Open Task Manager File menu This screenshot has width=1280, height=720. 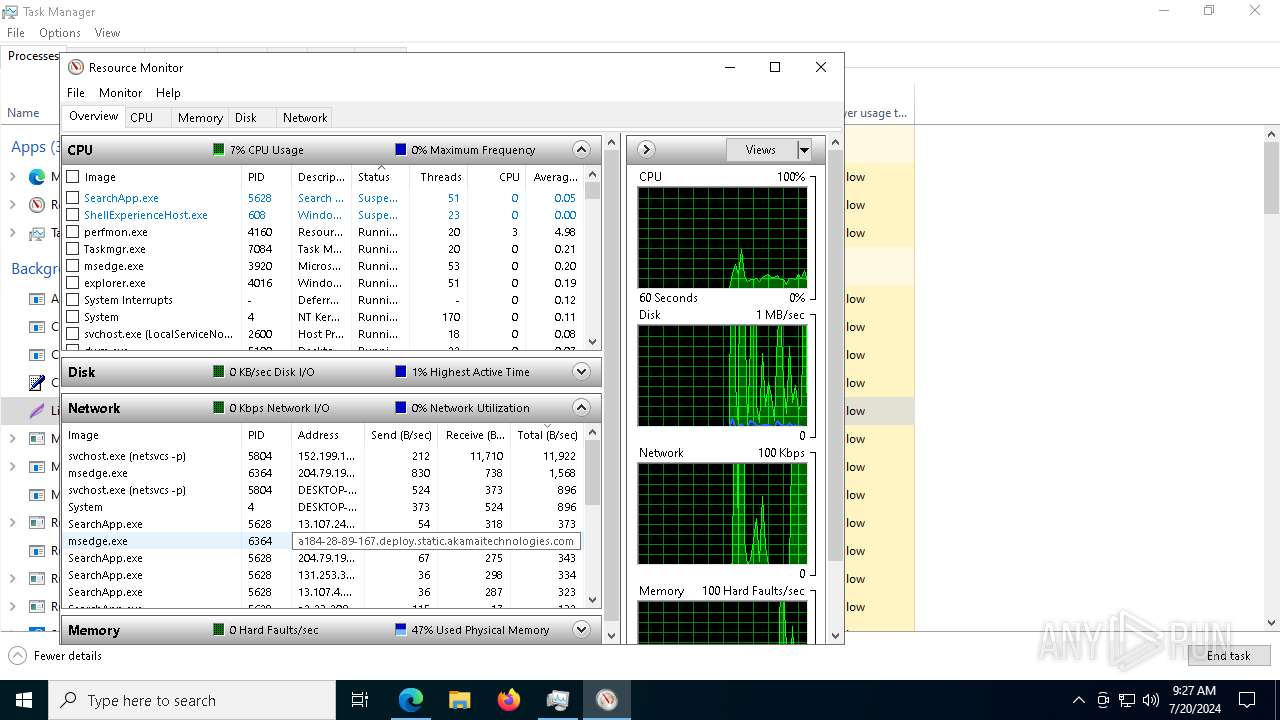[x=16, y=33]
